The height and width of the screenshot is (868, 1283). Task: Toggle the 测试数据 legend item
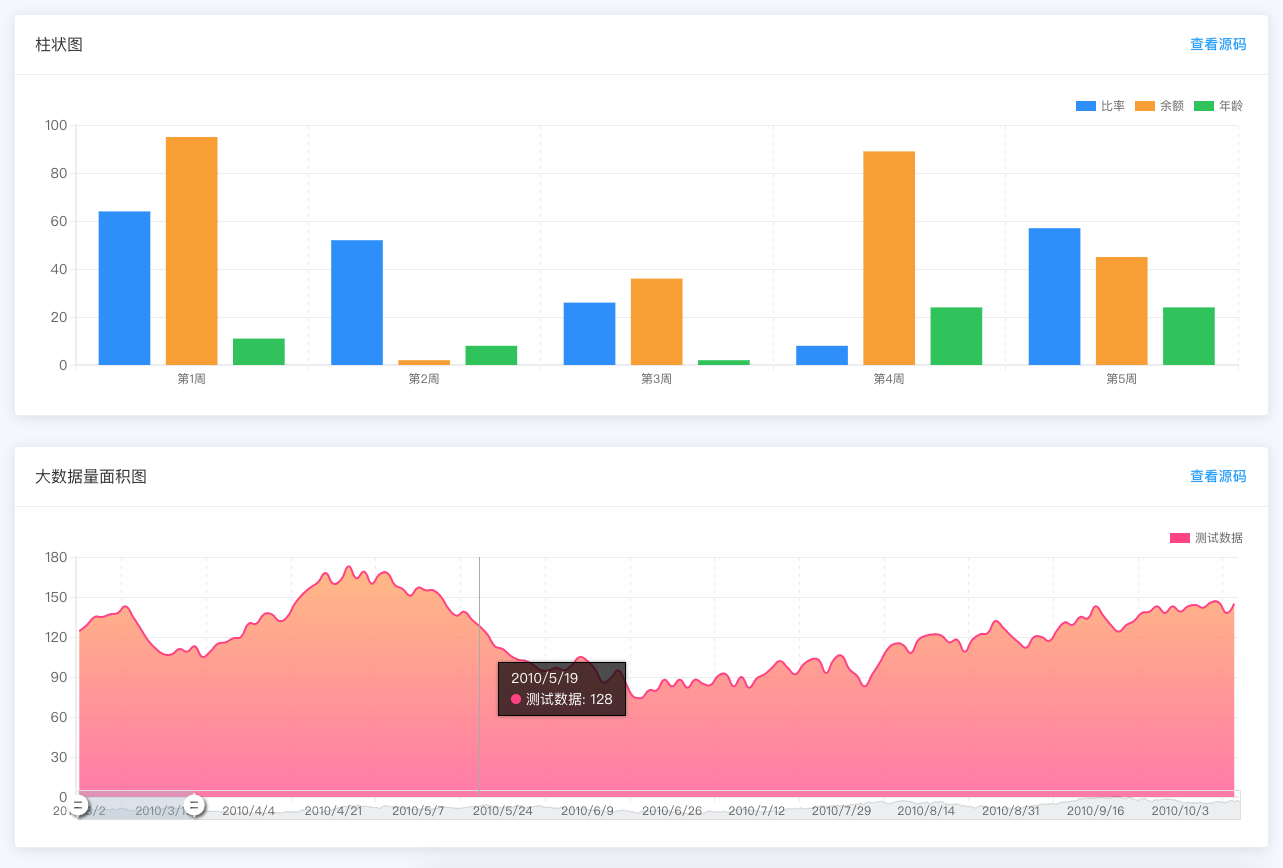pos(1206,538)
